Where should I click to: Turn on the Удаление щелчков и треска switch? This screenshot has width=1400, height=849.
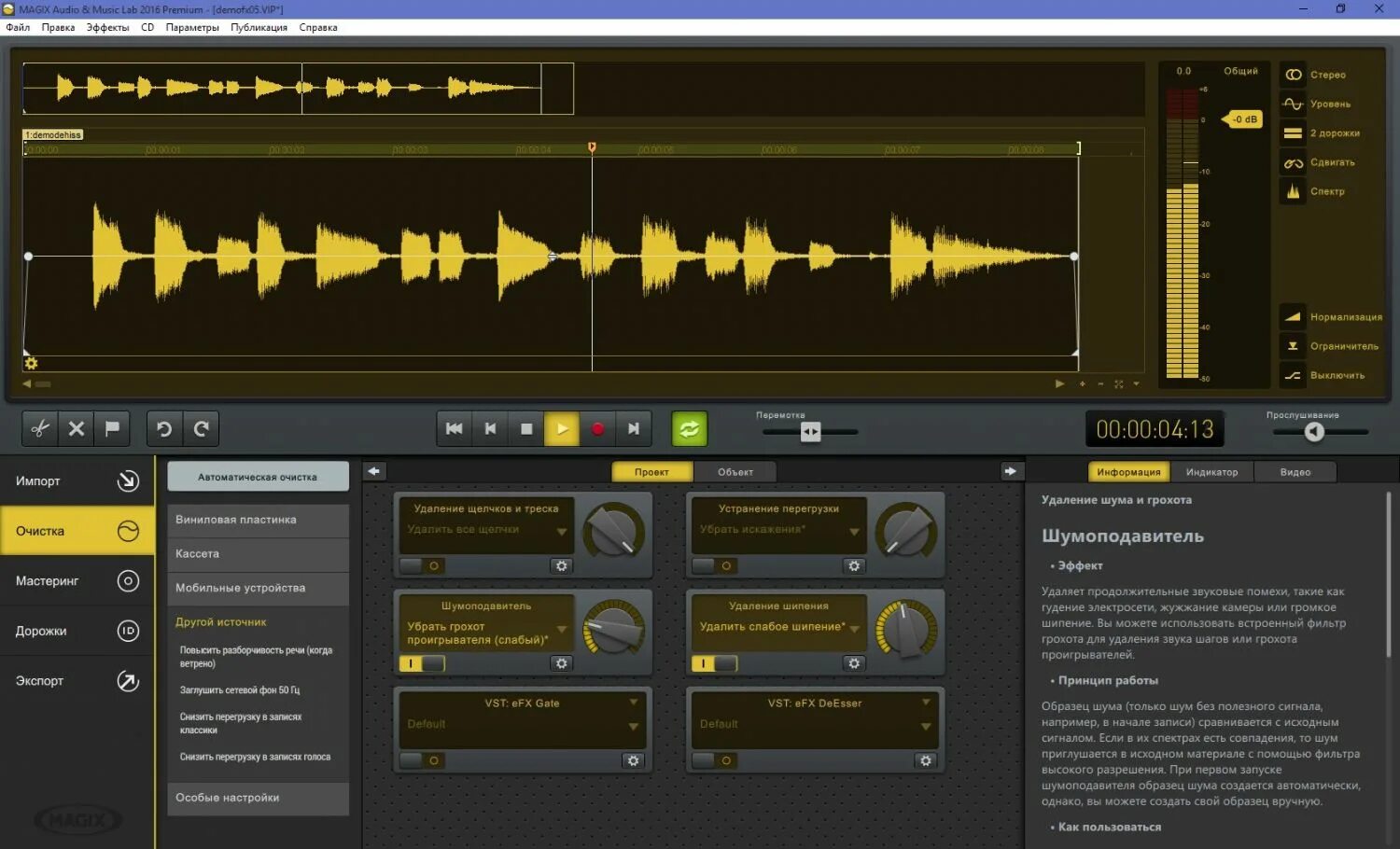pos(420,565)
